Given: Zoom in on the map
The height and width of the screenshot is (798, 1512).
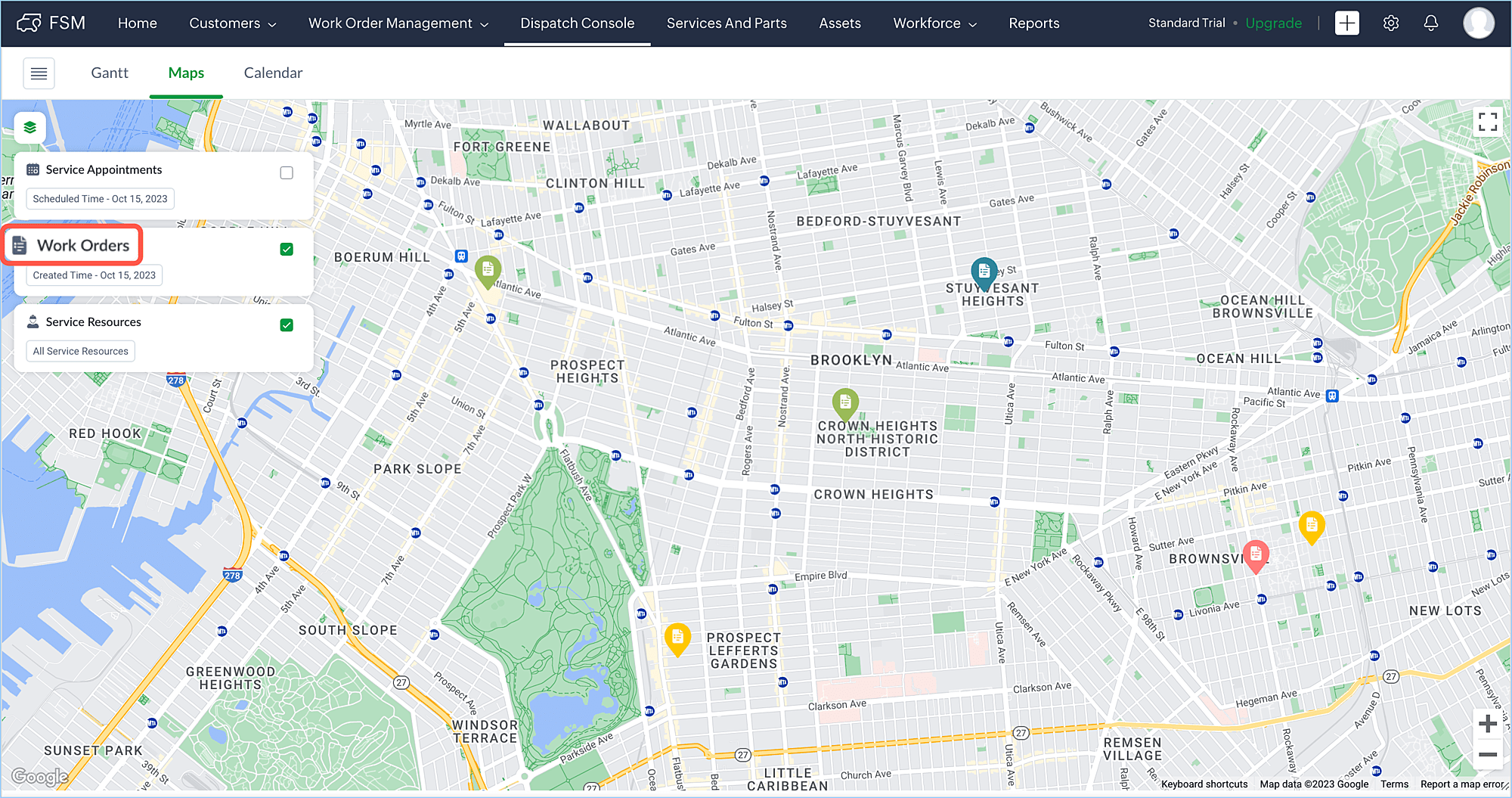Looking at the screenshot, I should click(x=1488, y=724).
